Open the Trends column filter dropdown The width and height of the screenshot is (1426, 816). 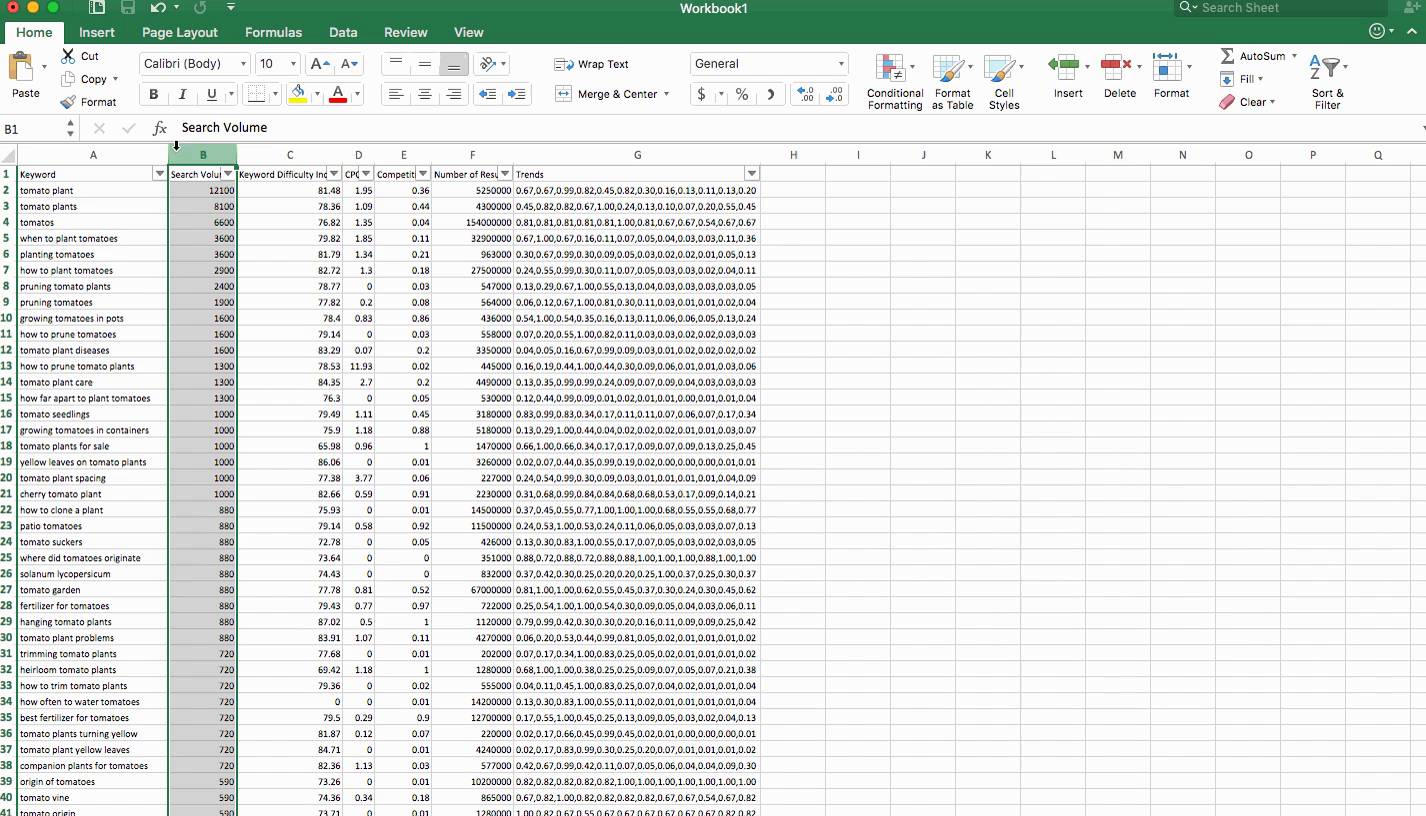[x=751, y=174]
